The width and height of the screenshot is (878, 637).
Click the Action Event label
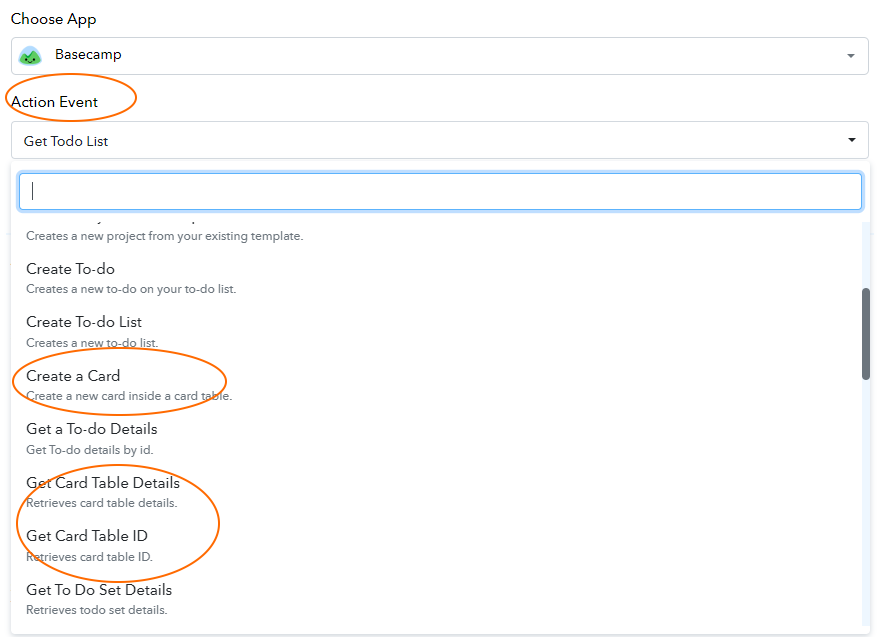coord(54,102)
